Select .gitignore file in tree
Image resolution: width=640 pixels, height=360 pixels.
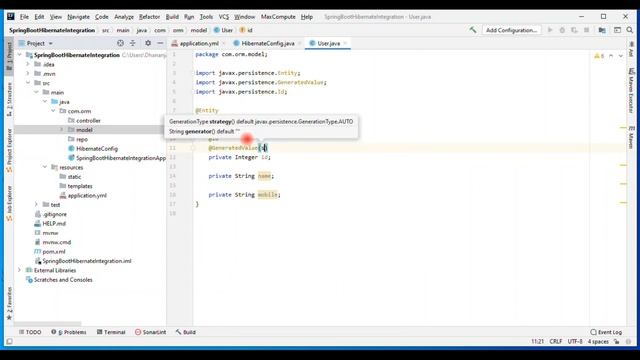tap(51, 214)
